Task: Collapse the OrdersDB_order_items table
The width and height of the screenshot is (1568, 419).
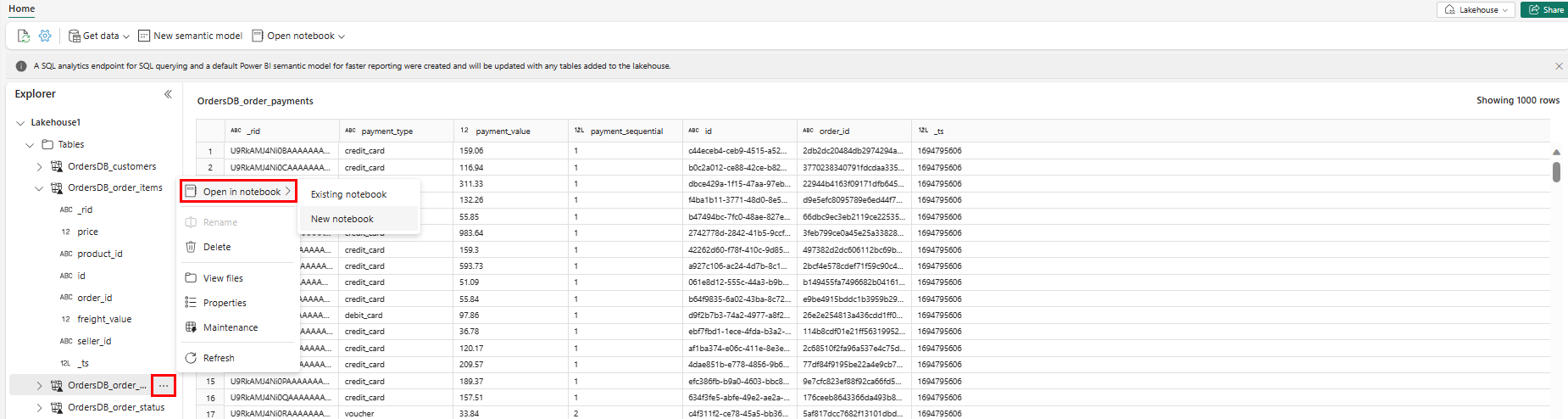Action: point(39,188)
